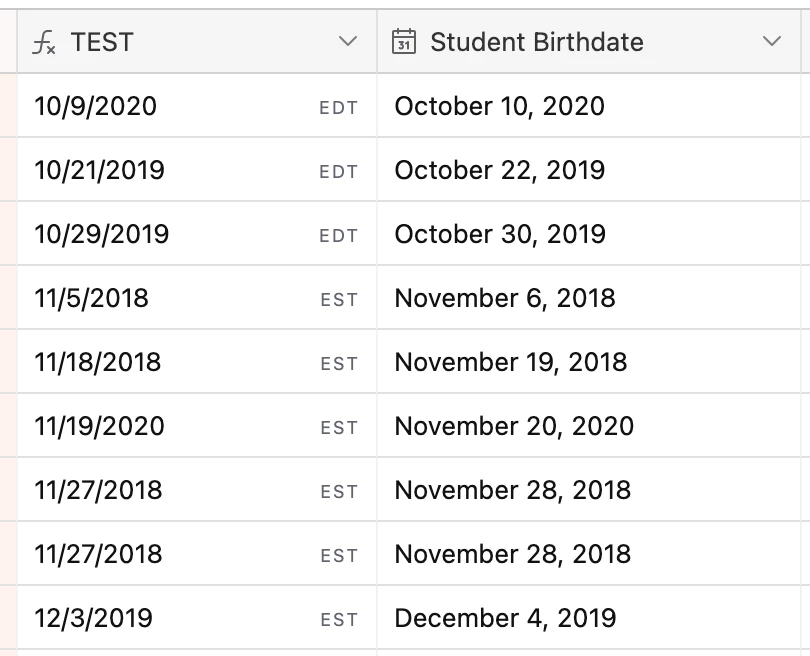This screenshot has width=810, height=656.
Task: Select the October 30, 2019 date cell
Action: (x=500, y=234)
